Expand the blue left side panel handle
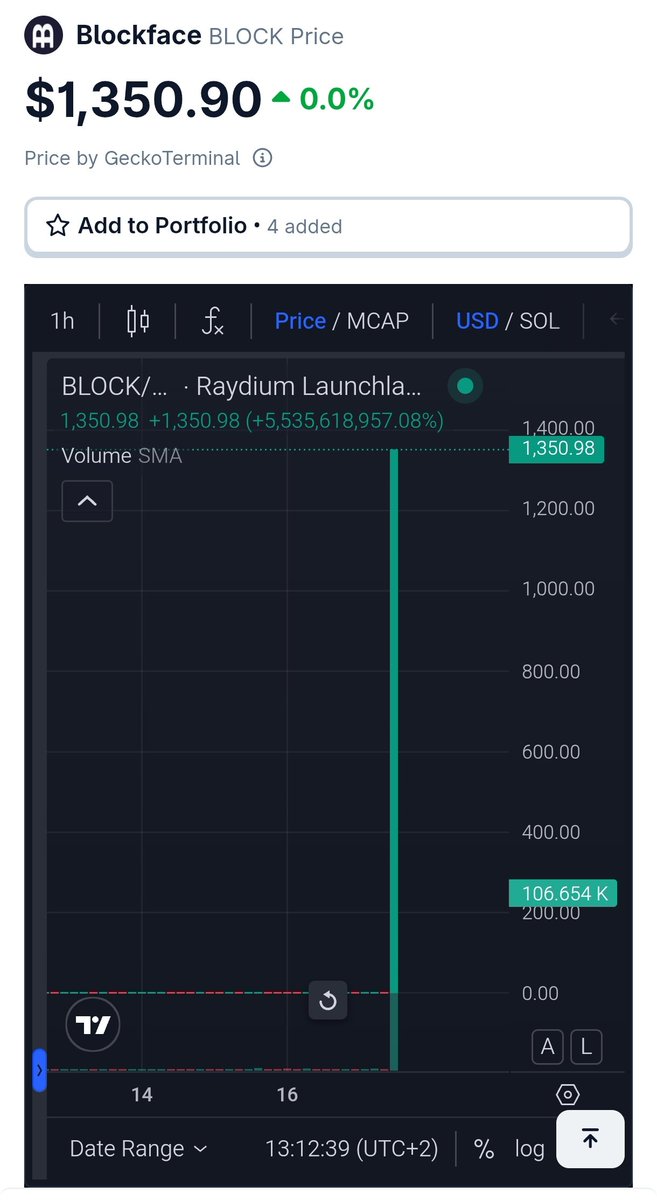657x1200 pixels. (39, 1070)
